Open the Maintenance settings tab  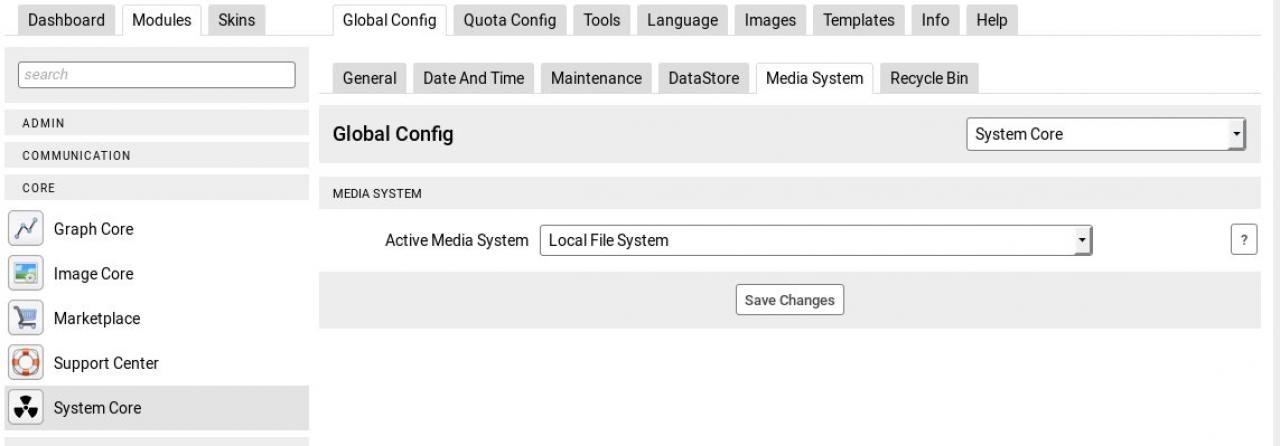(x=596, y=79)
